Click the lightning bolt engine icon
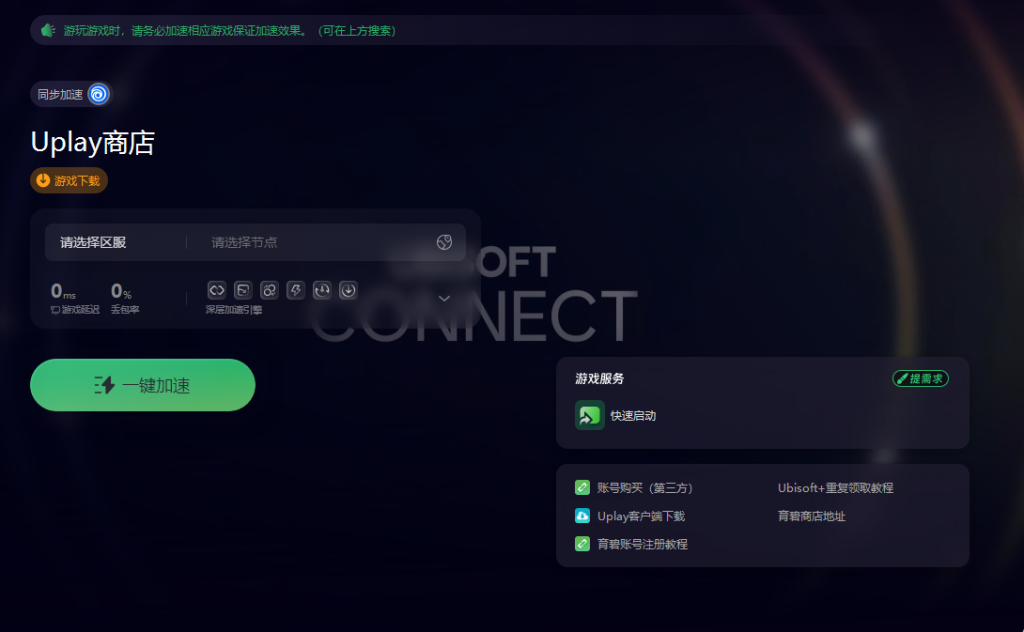The width and height of the screenshot is (1024, 632). coord(296,290)
